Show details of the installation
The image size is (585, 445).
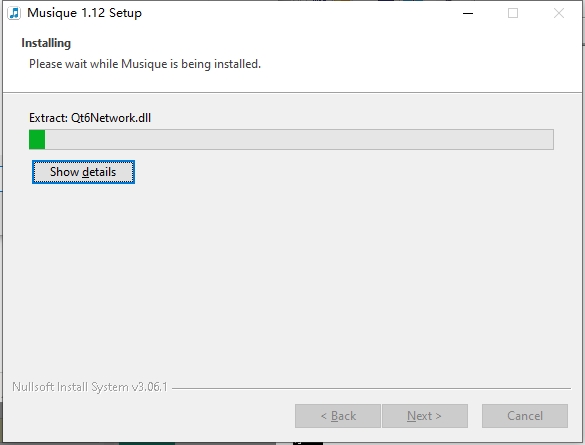pyautogui.click(x=83, y=172)
